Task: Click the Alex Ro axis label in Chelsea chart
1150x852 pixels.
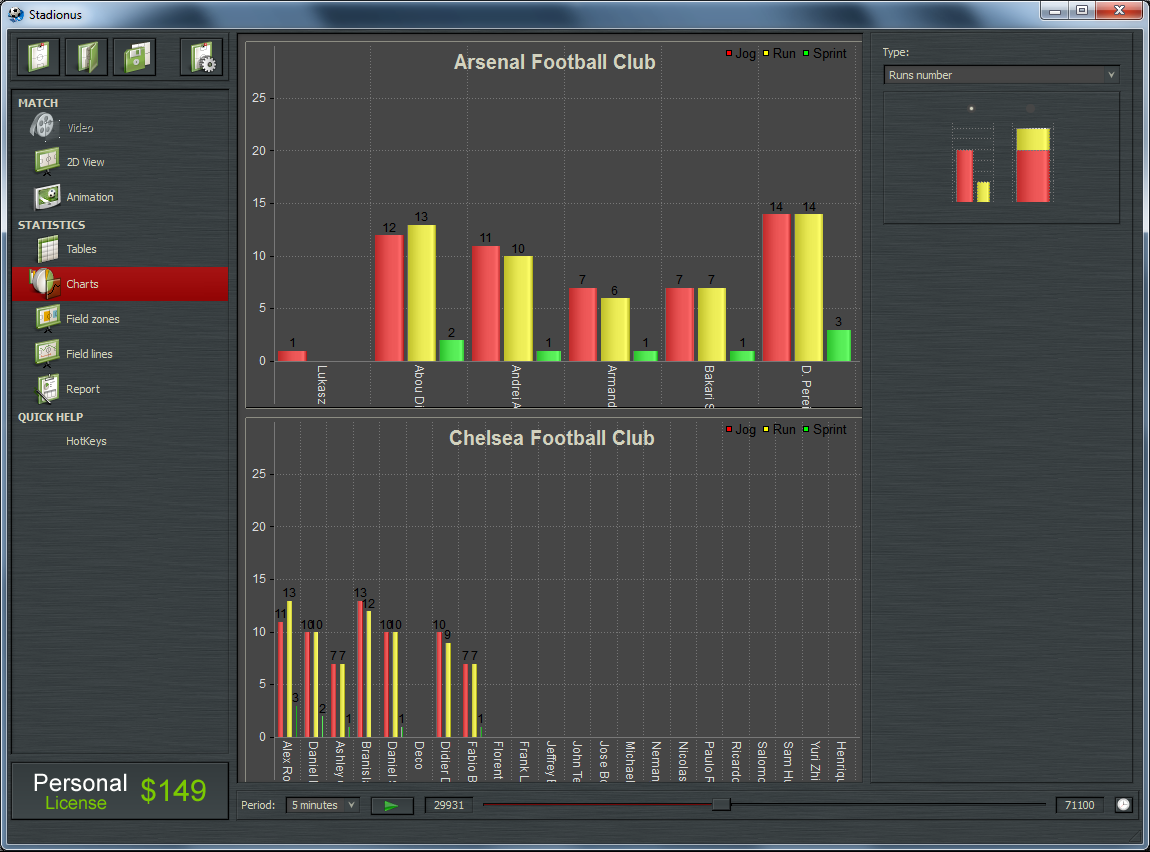Action: pos(287,761)
